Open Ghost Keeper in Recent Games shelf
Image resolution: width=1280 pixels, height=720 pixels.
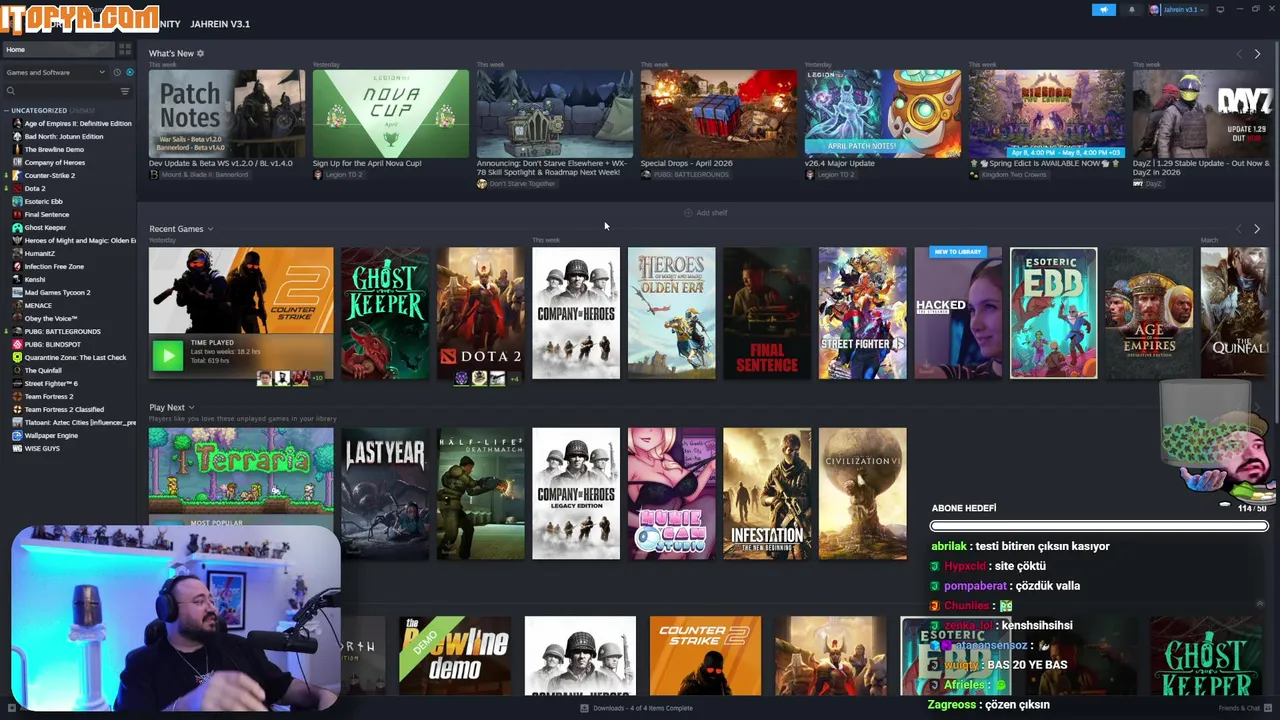coord(385,313)
